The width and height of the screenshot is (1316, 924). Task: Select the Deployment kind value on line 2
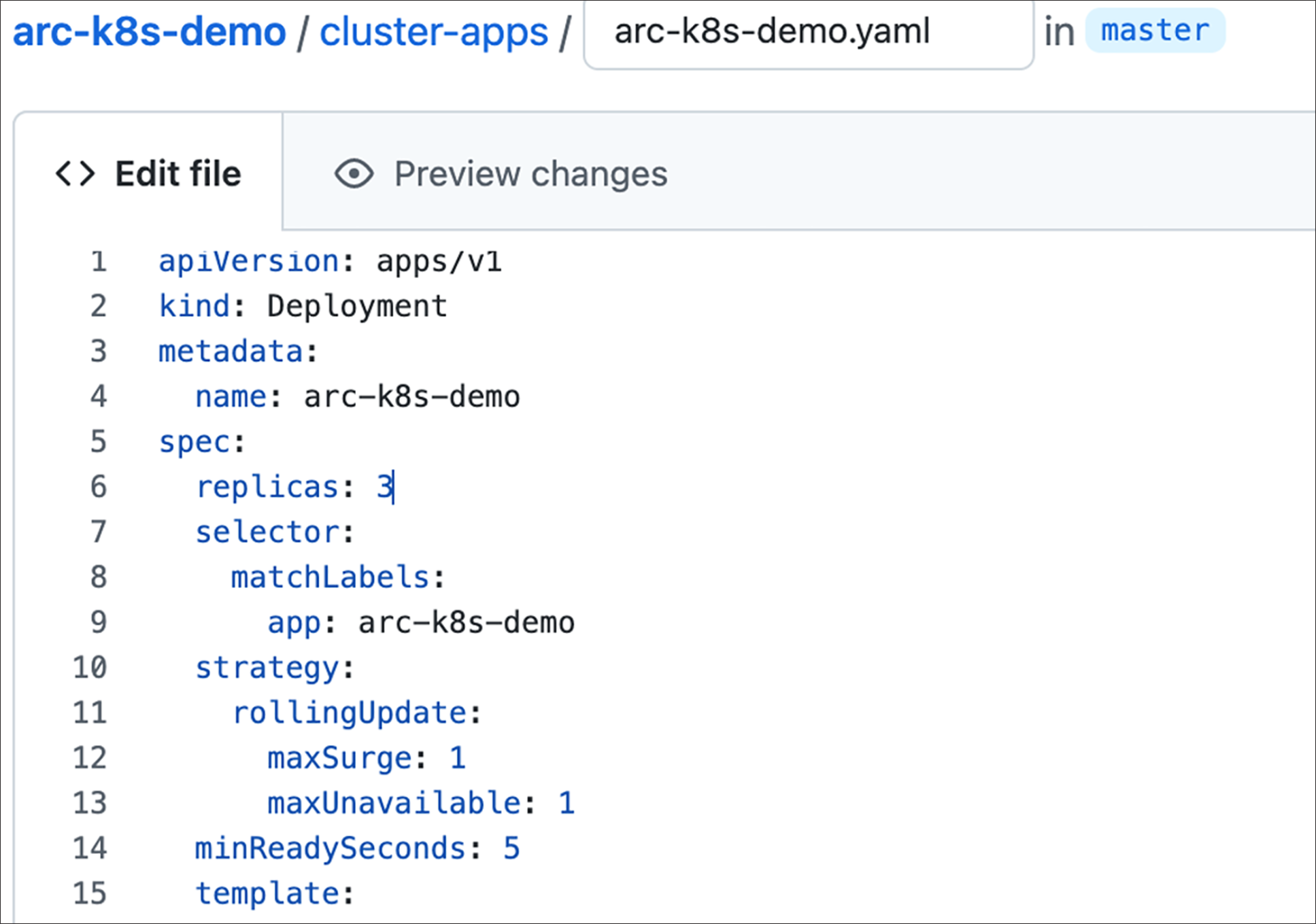(355, 305)
